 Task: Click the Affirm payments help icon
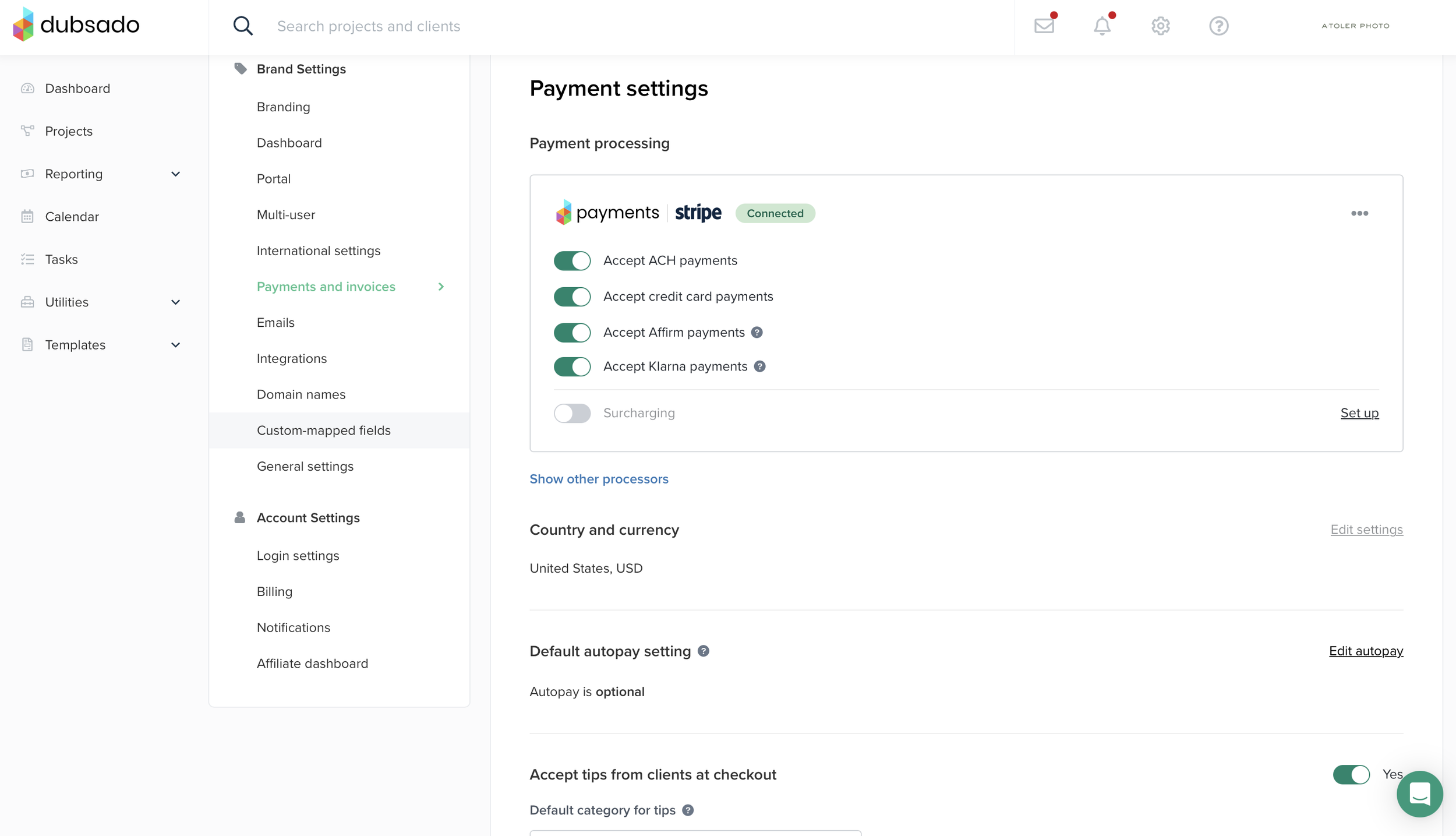[757, 332]
